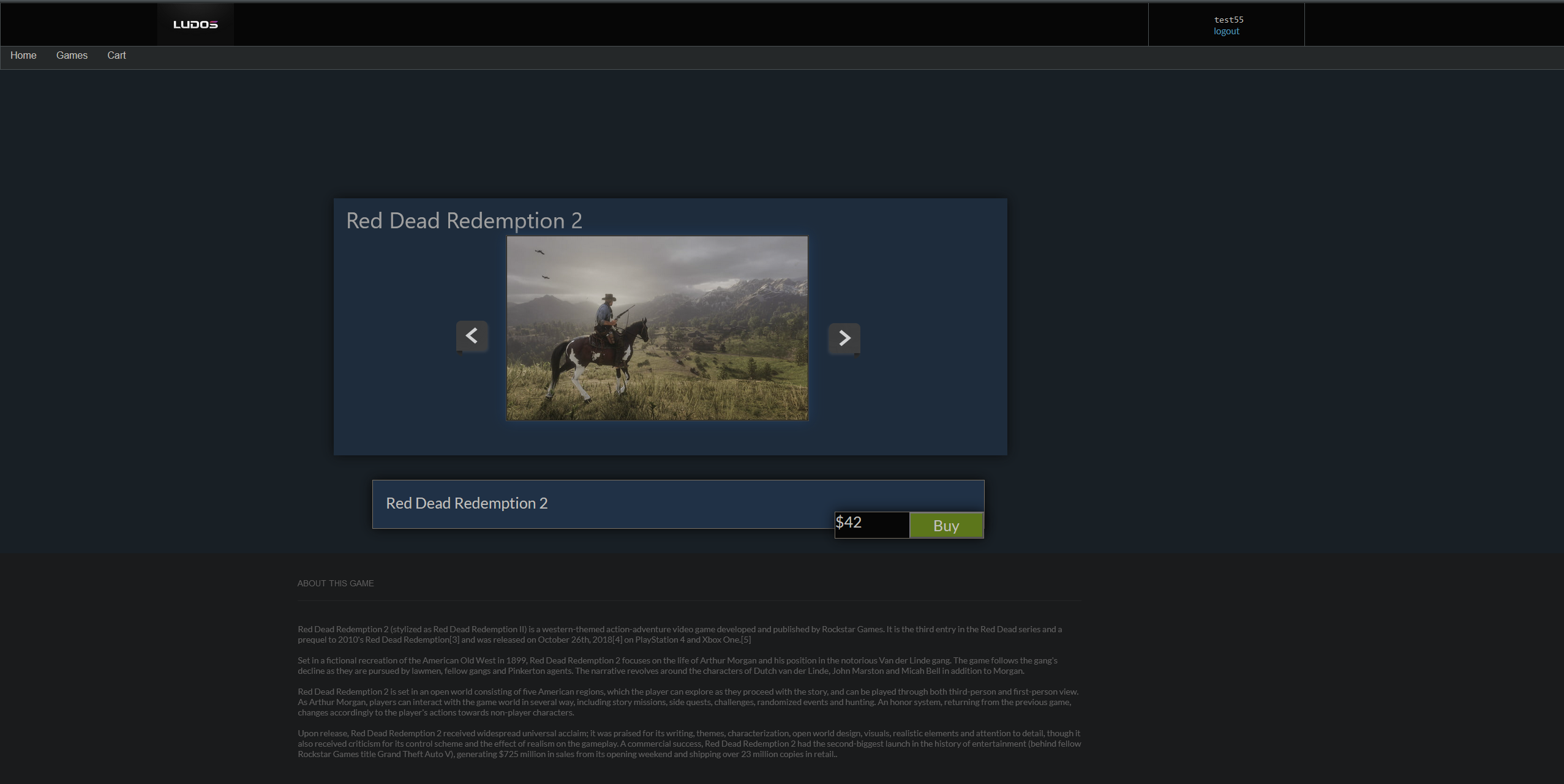The image size is (1564, 784).
Task: Click the horse rider screenshot image
Action: (657, 328)
